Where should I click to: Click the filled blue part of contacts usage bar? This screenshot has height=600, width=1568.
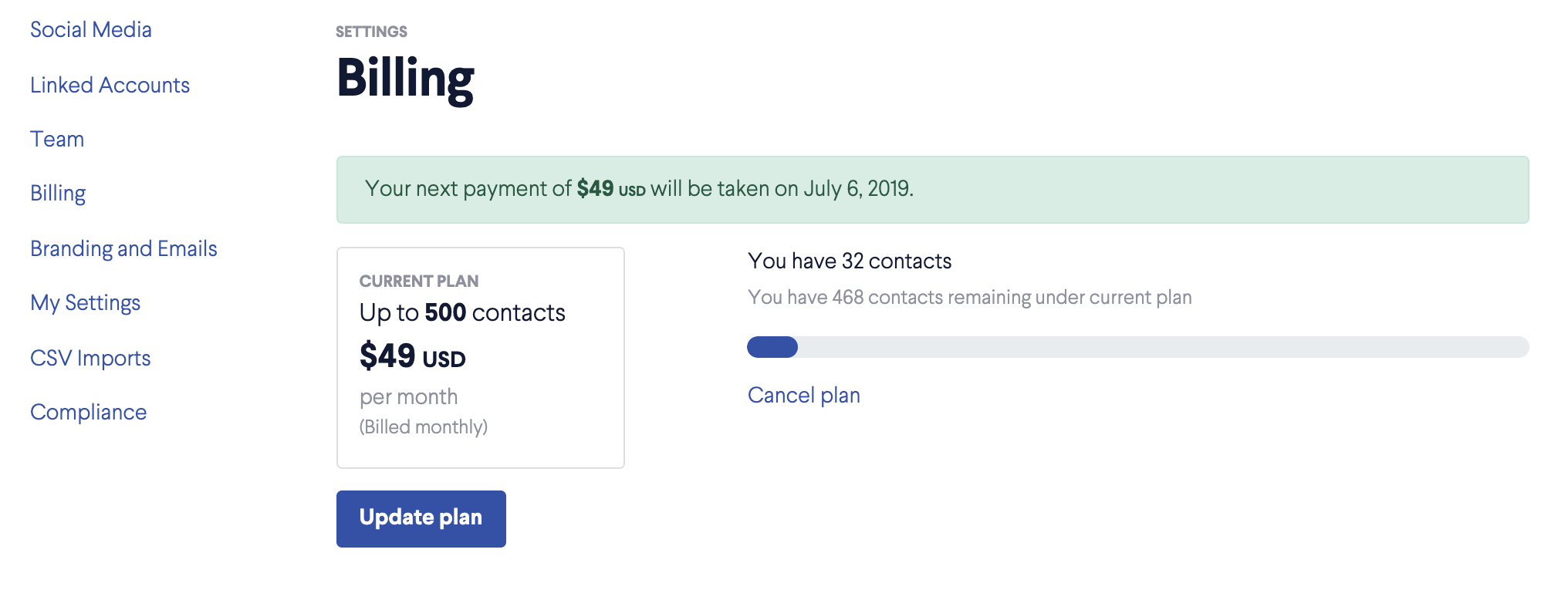coord(772,347)
